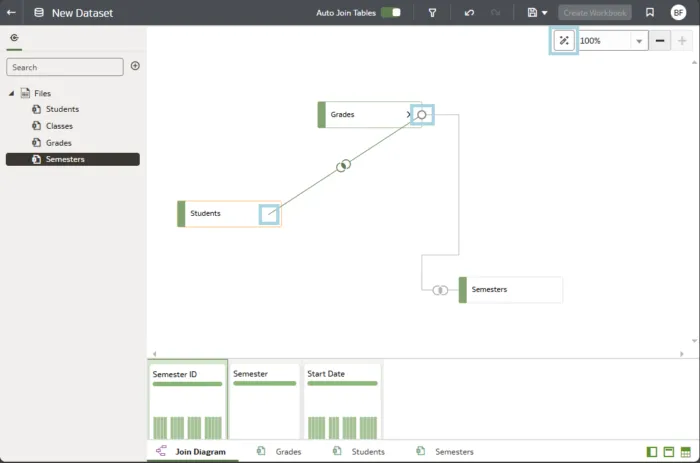Open the 100% zoom level dropdown

(639, 41)
